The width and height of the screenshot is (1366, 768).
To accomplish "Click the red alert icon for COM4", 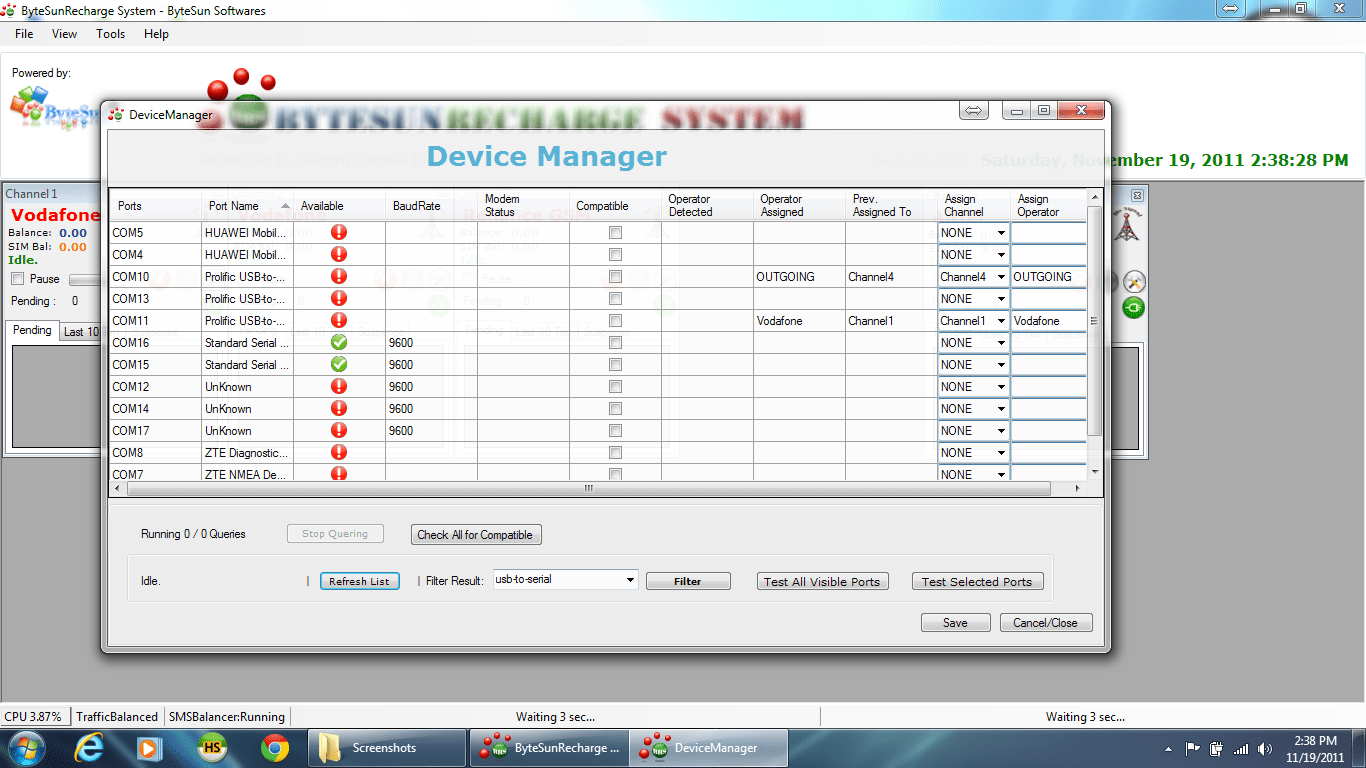I will pyautogui.click(x=339, y=254).
